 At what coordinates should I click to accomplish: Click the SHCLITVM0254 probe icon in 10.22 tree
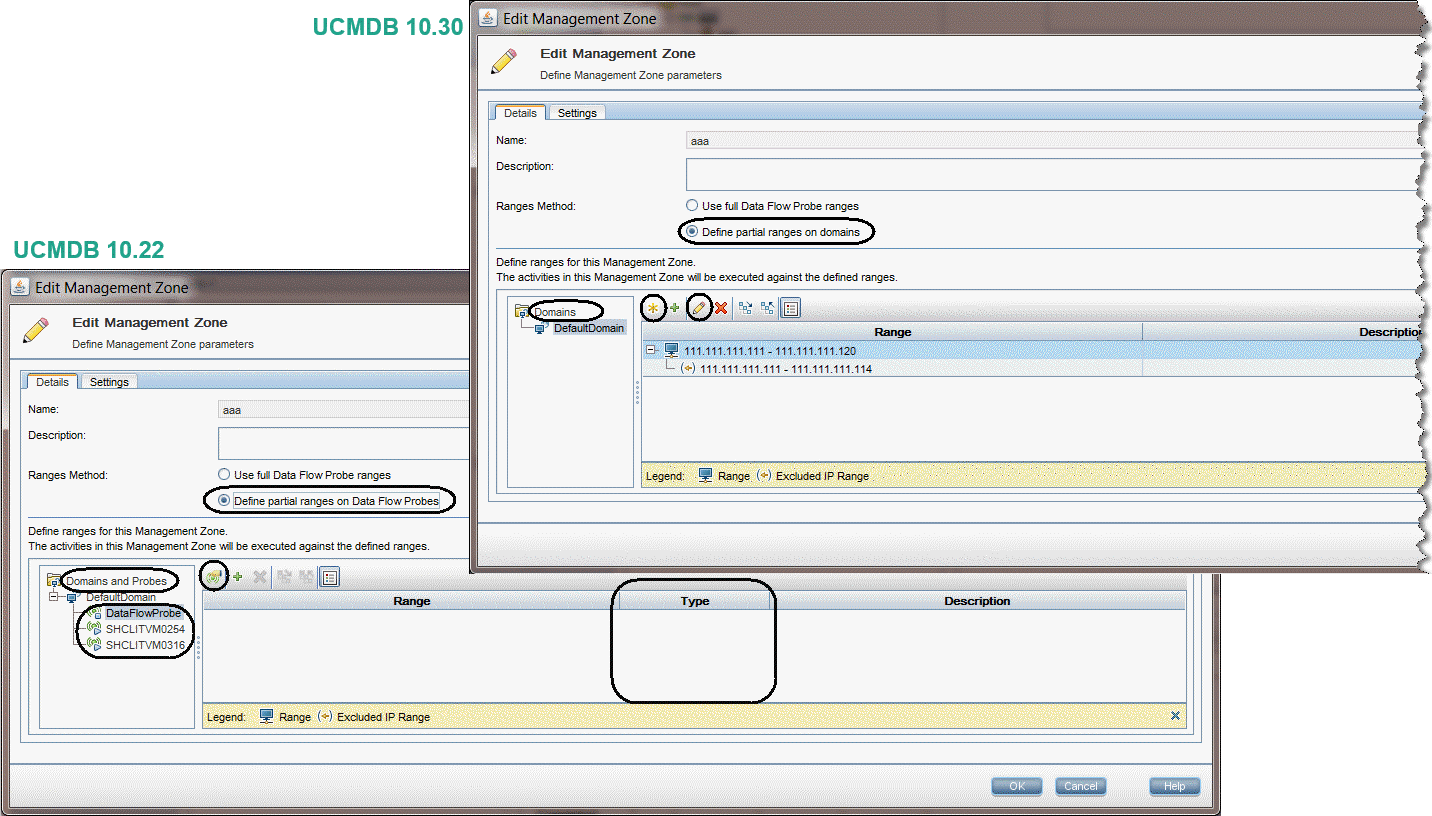click(95, 629)
